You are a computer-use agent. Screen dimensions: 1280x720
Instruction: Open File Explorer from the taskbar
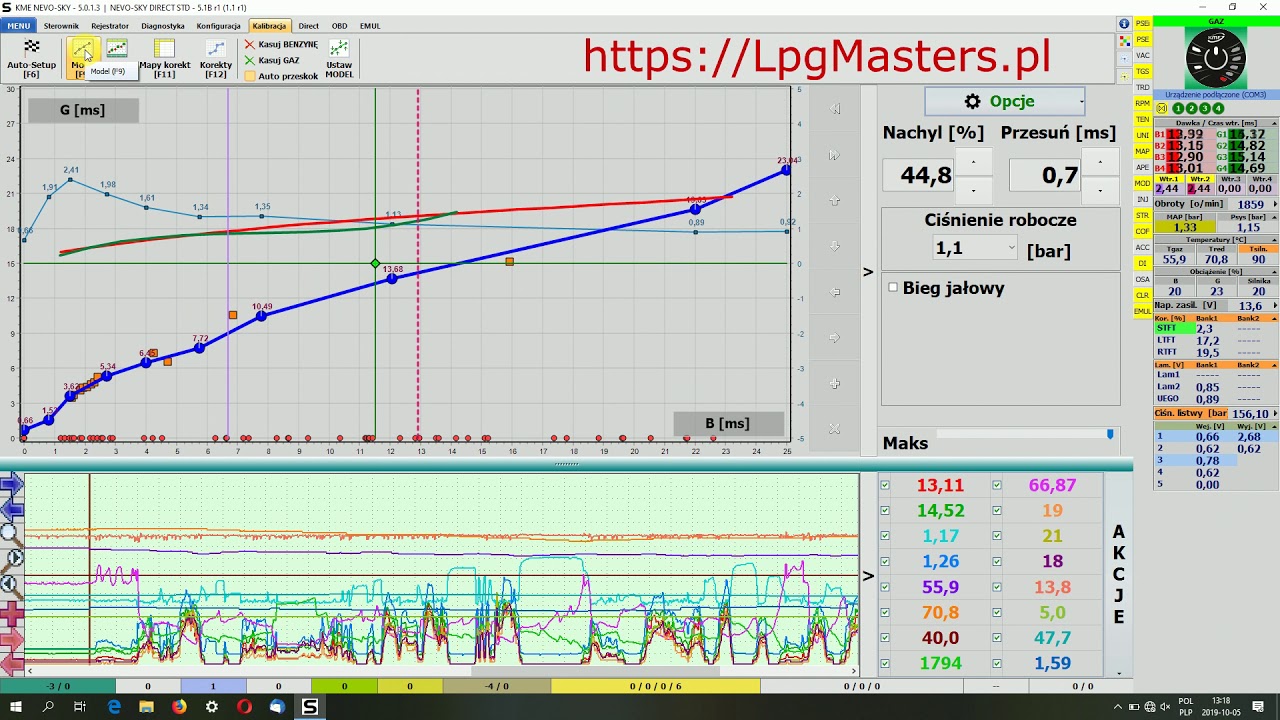pos(146,707)
